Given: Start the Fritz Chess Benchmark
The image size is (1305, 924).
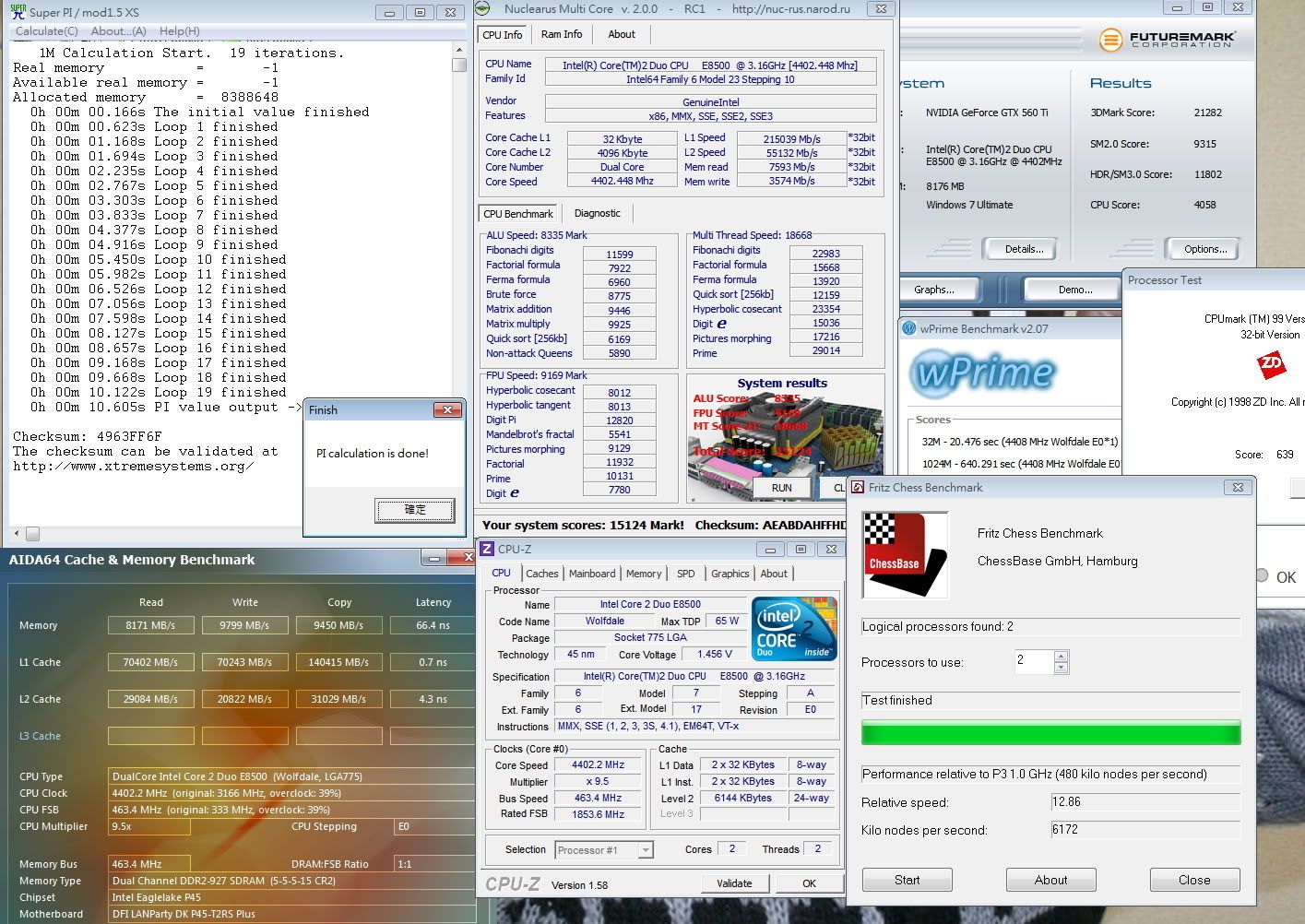Looking at the screenshot, I should tap(908, 880).
